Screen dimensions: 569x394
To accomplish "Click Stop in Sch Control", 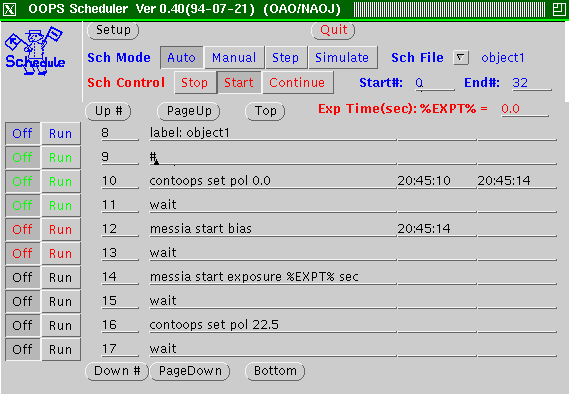I will [x=195, y=82].
